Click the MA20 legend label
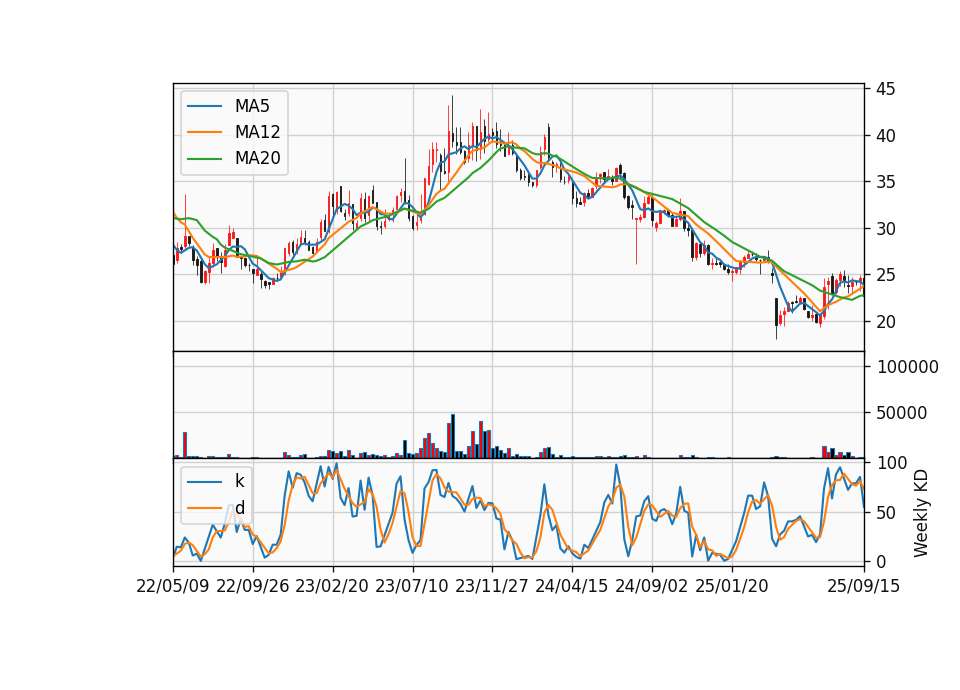960x690 pixels. coord(257,158)
